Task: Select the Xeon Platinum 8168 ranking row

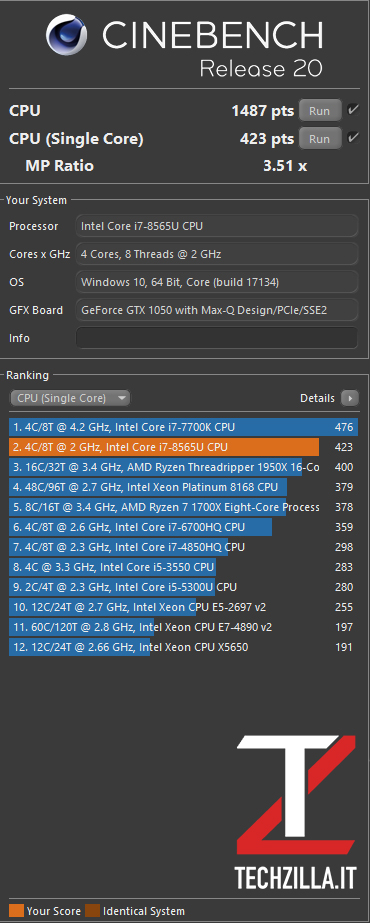Action: click(184, 487)
